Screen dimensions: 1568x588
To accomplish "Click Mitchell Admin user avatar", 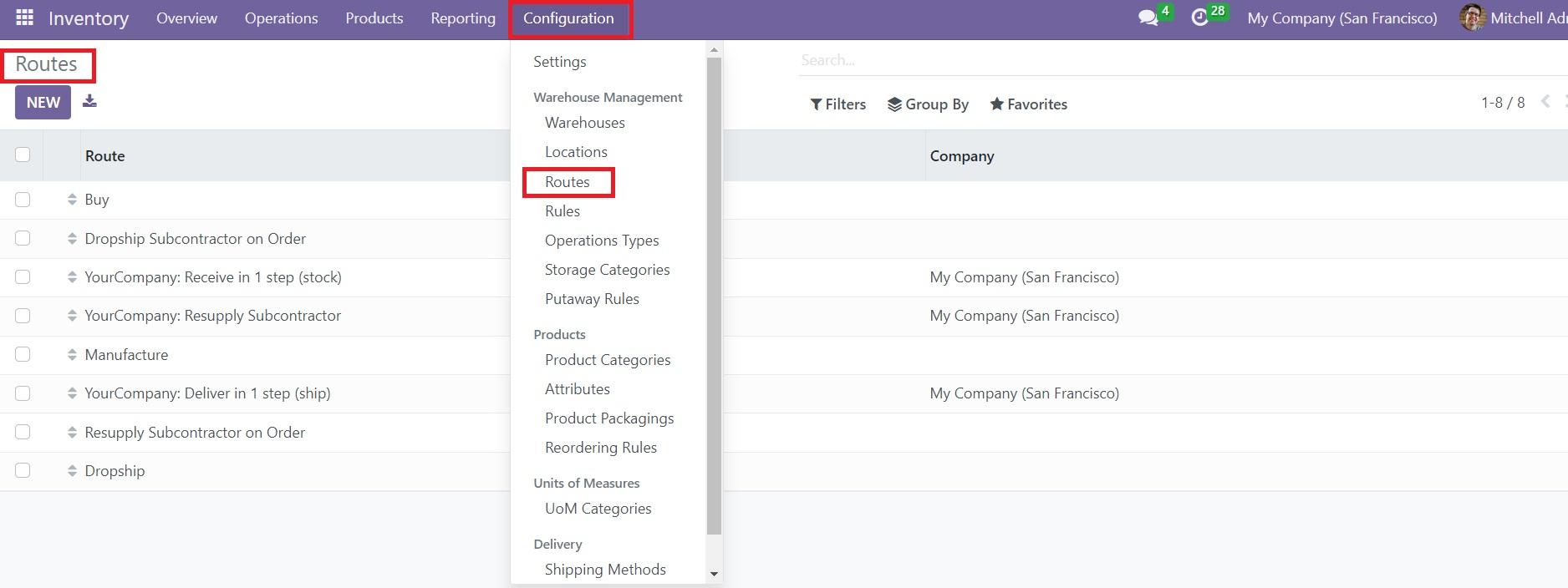I will tap(1472, 18).
